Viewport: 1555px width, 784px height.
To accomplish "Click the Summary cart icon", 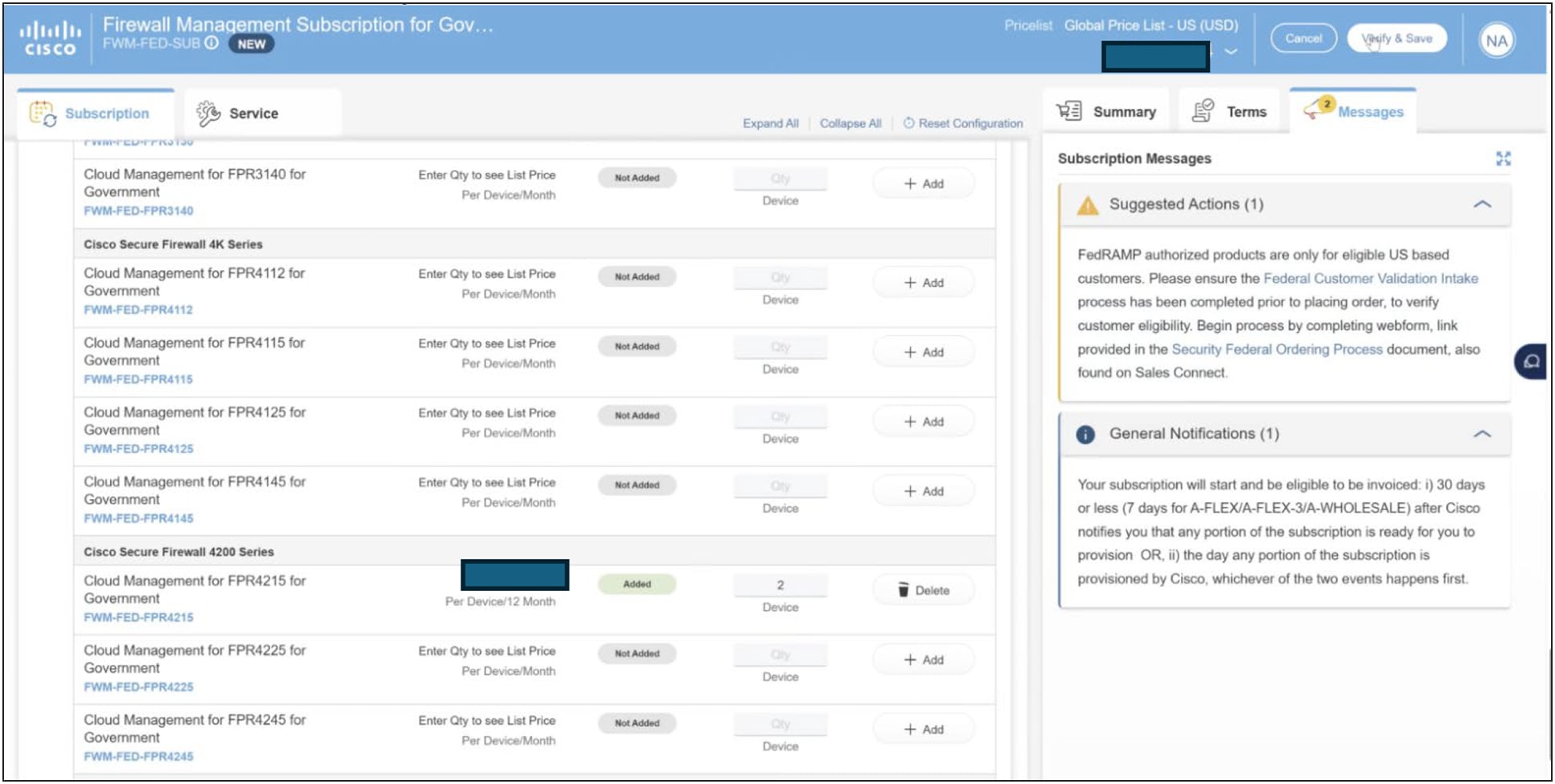I will (x=1069, y=111).
